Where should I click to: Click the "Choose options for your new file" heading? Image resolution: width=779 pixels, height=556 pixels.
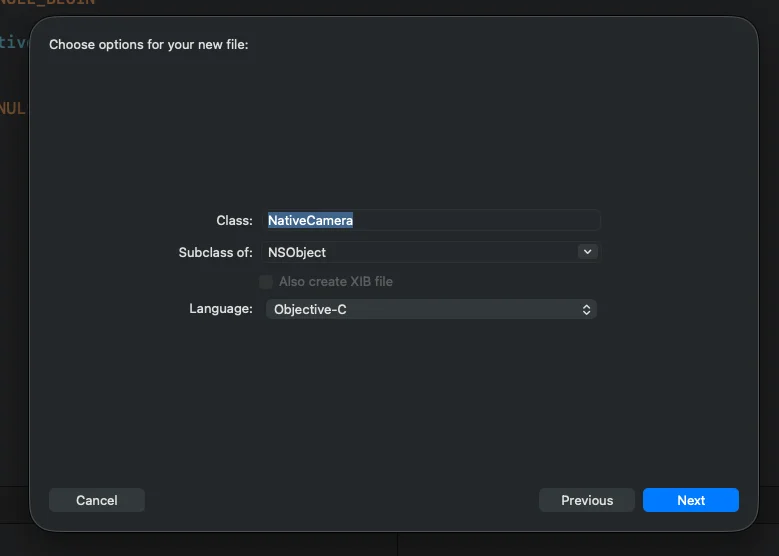(x=148, y=45)
